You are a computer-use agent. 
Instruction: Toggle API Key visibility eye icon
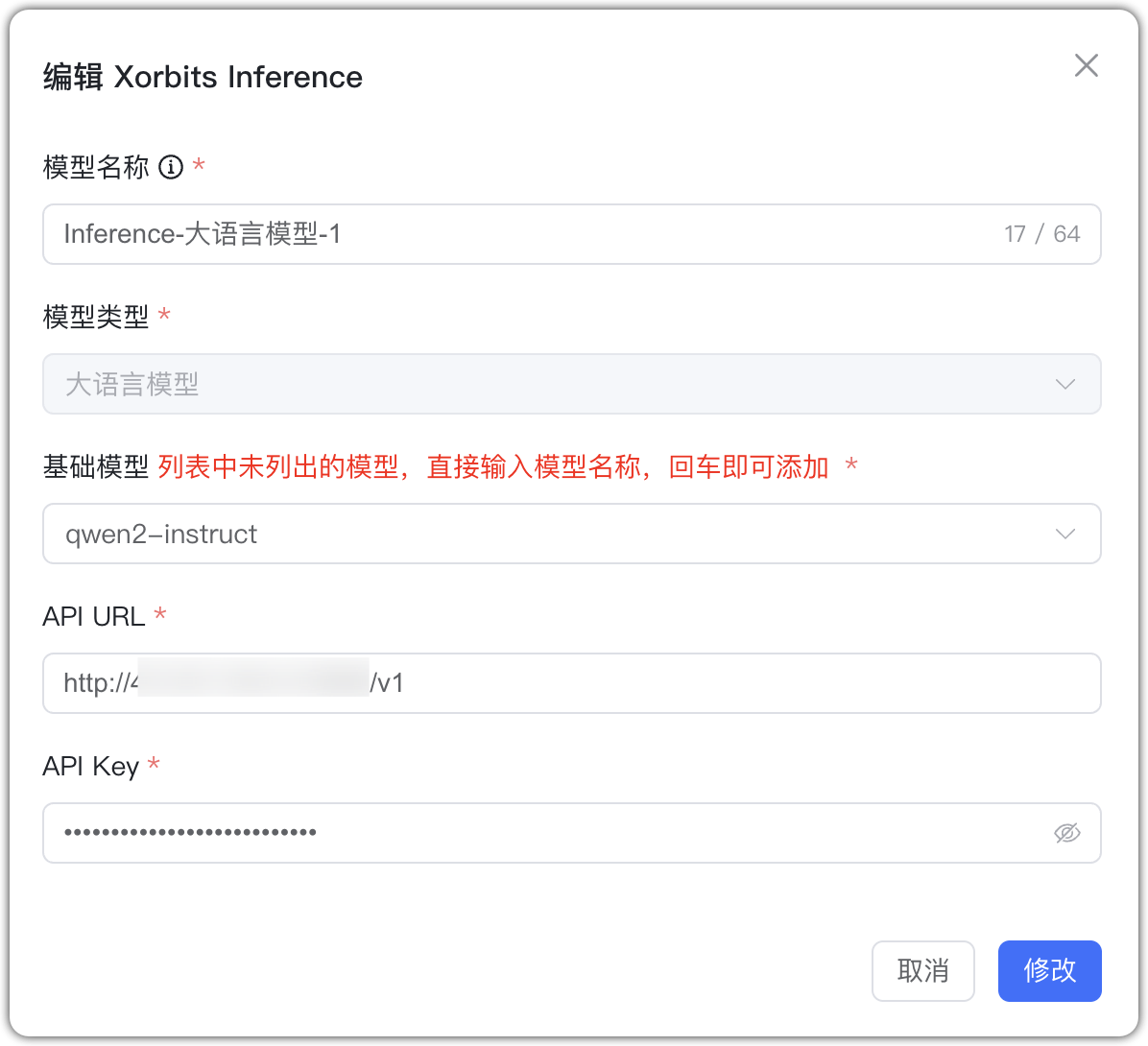[1066, 833]
